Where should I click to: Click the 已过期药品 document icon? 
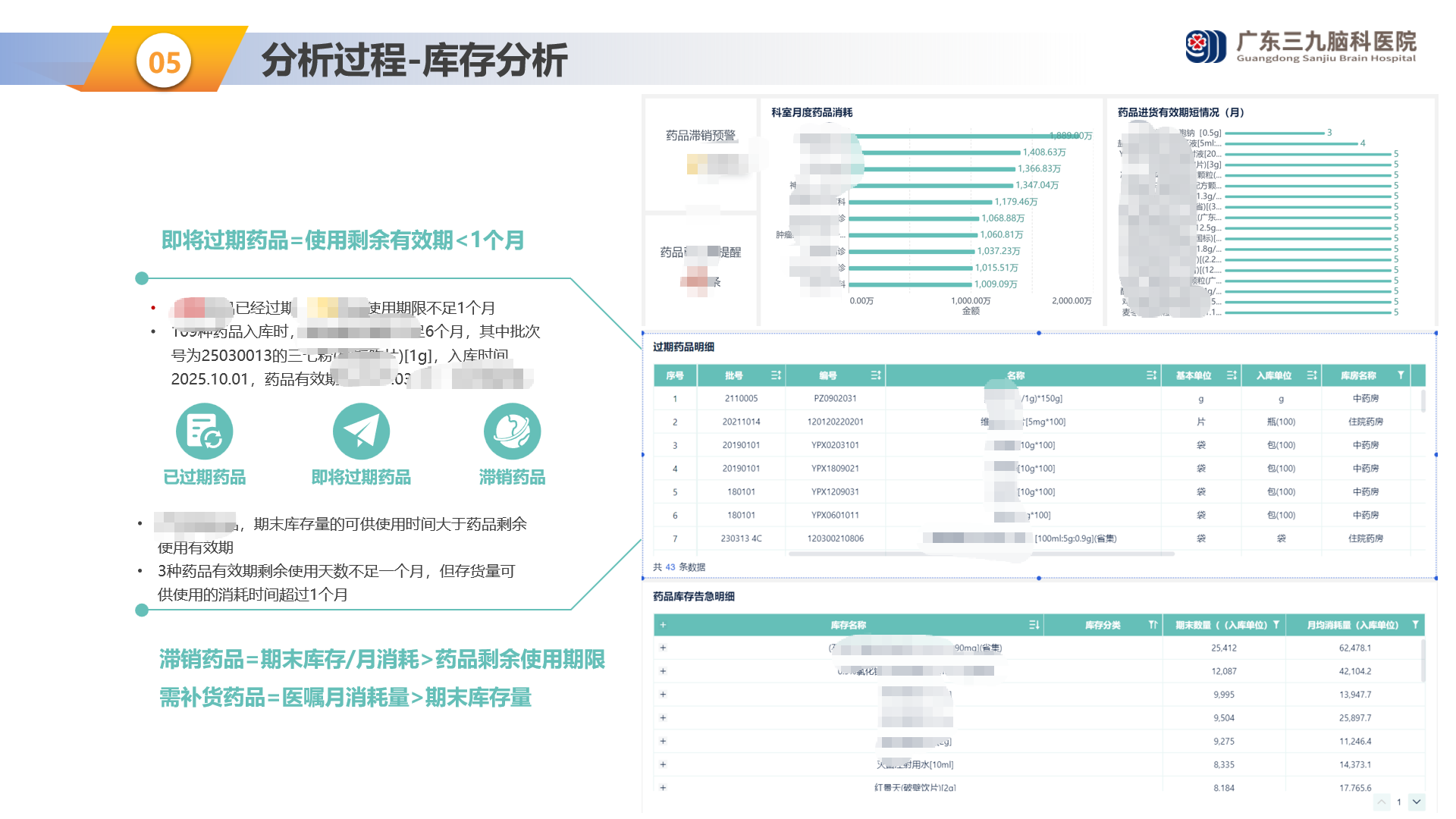[x=204, y=431]
